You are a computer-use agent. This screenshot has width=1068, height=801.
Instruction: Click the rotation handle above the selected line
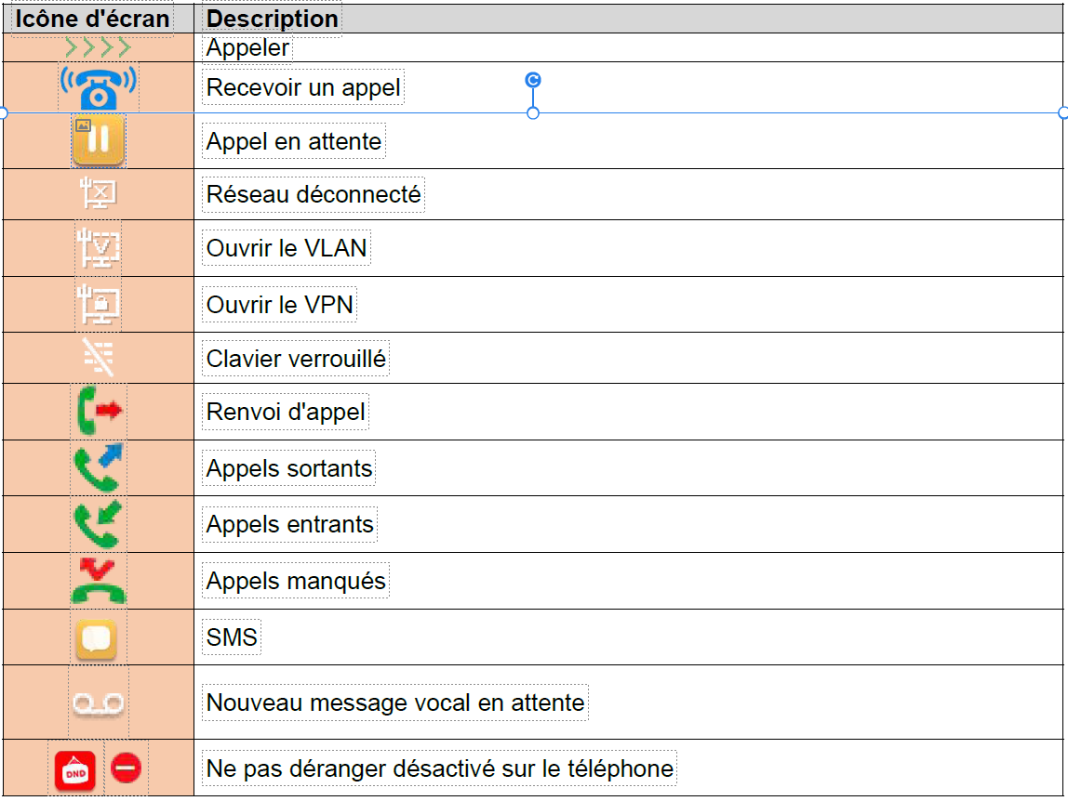click(533, 80)
